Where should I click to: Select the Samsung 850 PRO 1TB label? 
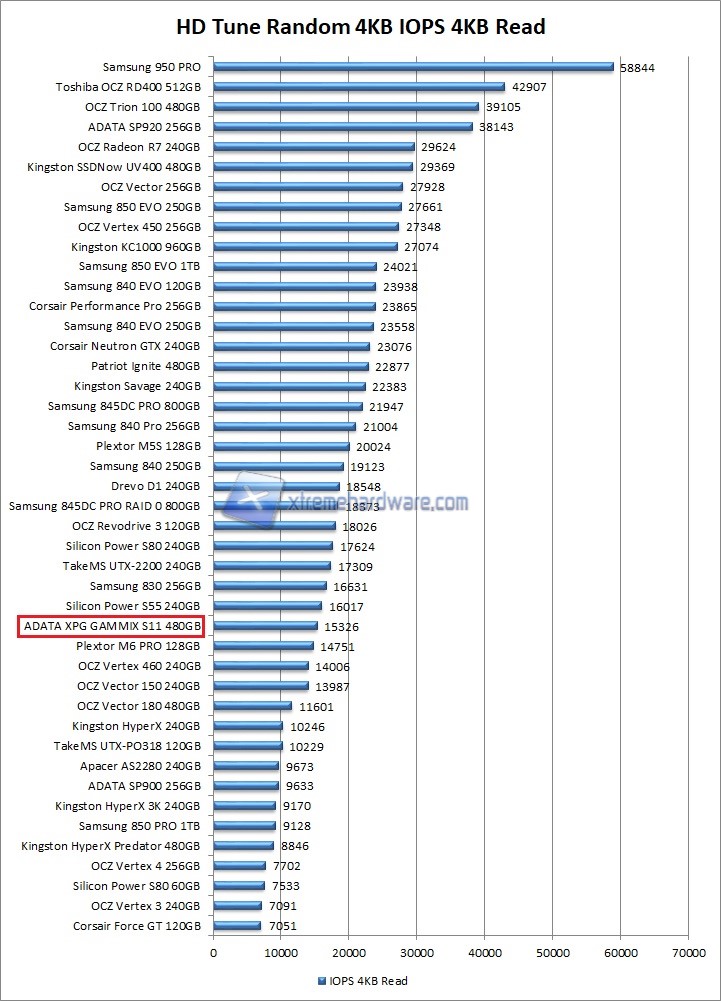(x=140, y=826)
